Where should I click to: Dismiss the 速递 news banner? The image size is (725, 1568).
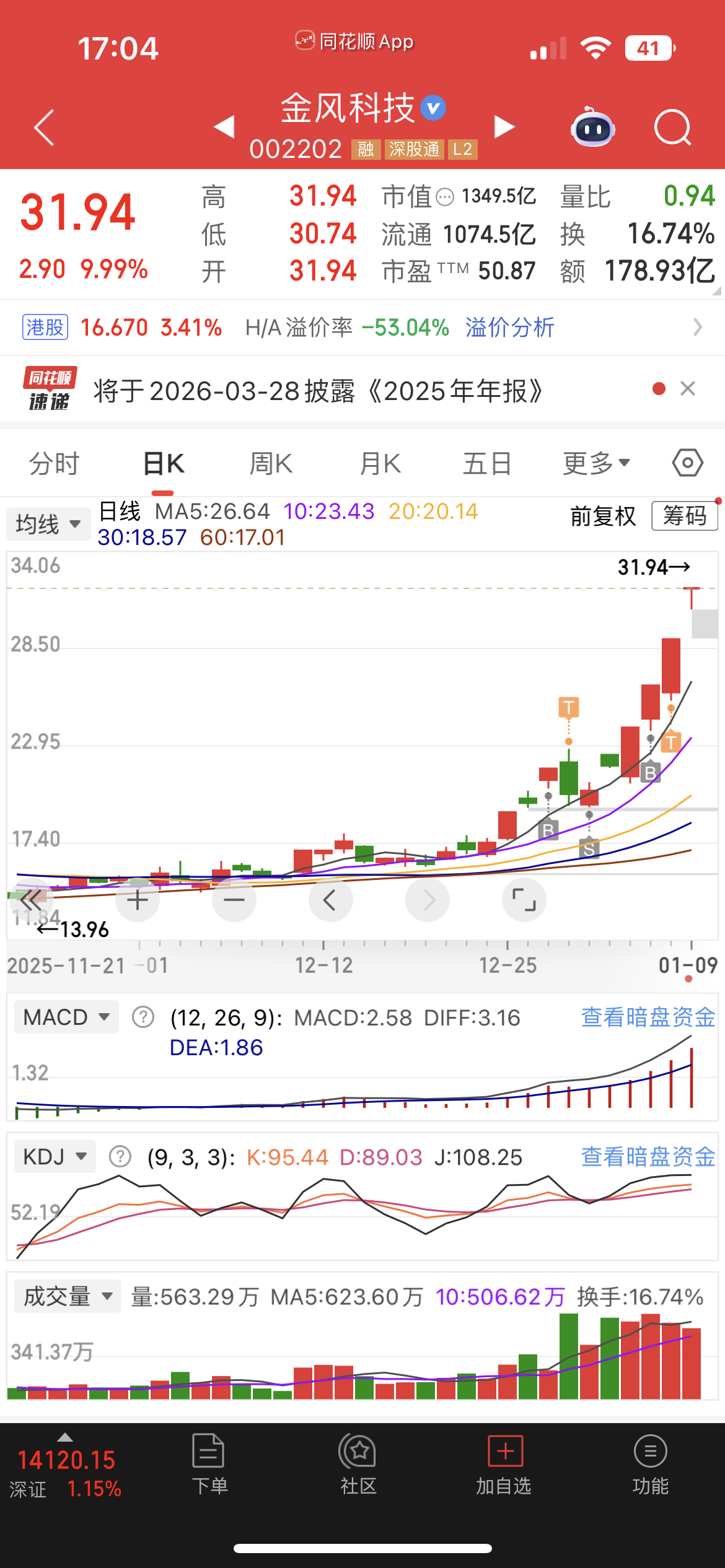[x=688, y=389]
